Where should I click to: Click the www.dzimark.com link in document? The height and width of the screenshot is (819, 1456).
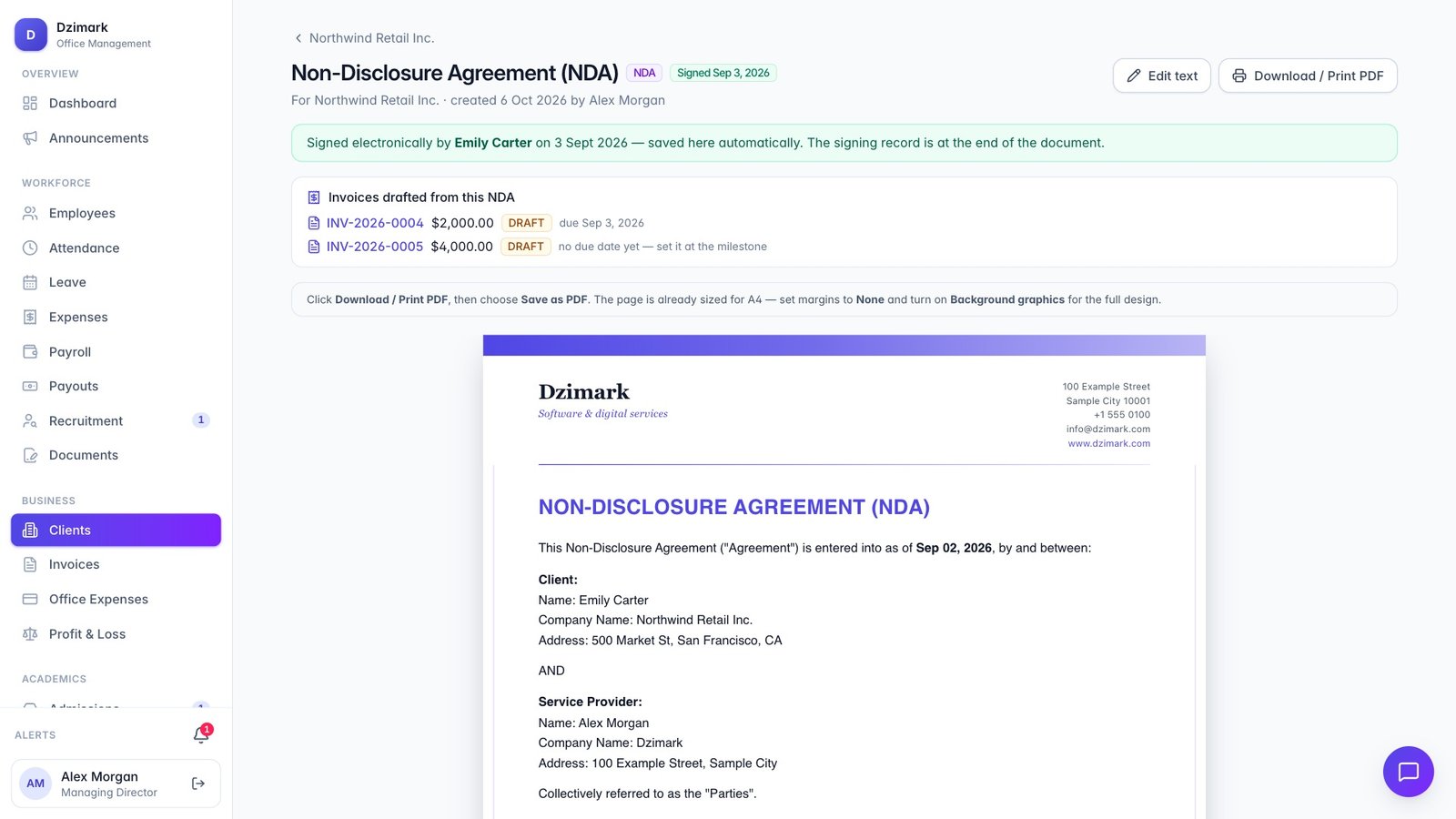pos(1108,443)
